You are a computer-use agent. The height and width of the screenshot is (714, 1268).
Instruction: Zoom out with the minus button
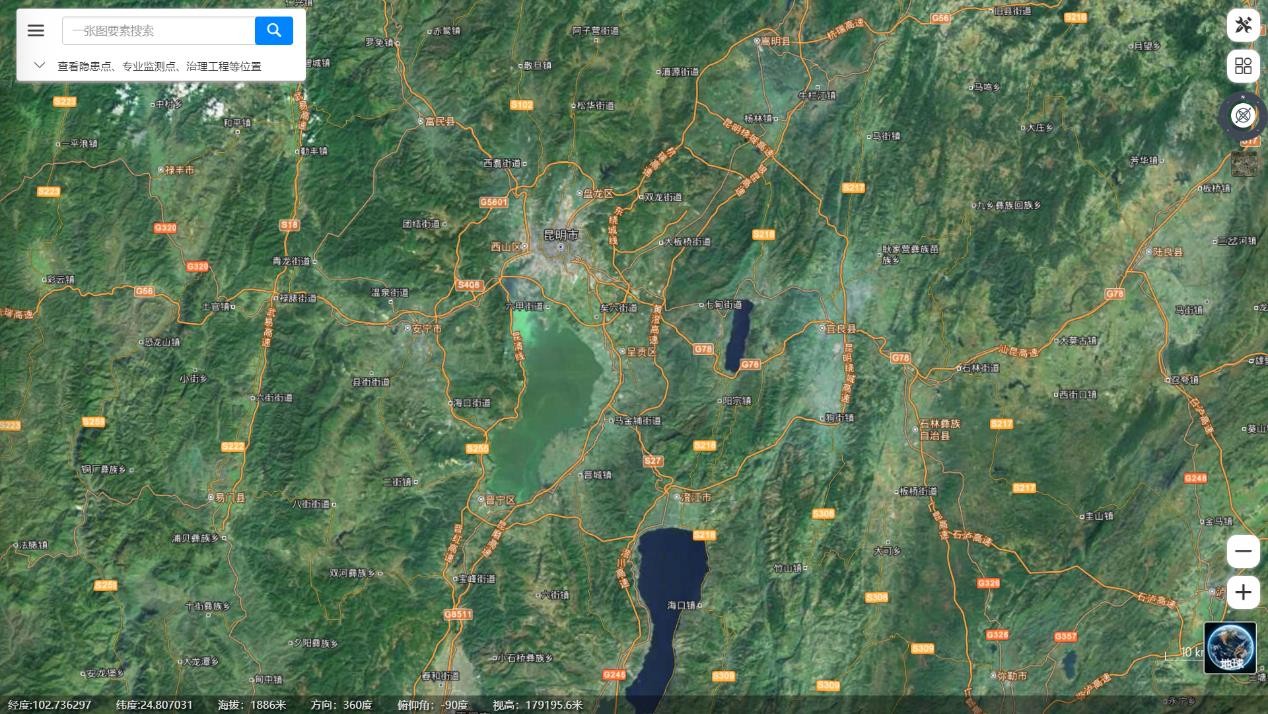pos(1243,551)
